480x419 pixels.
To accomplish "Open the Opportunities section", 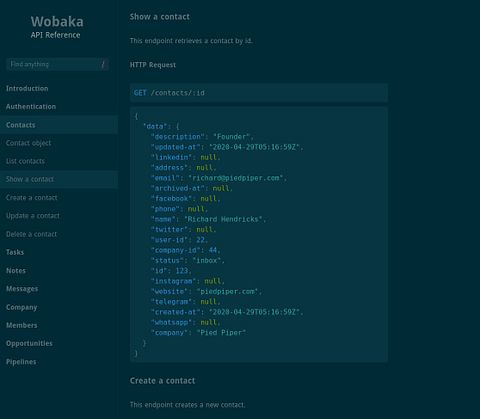I will click(29, 344).
